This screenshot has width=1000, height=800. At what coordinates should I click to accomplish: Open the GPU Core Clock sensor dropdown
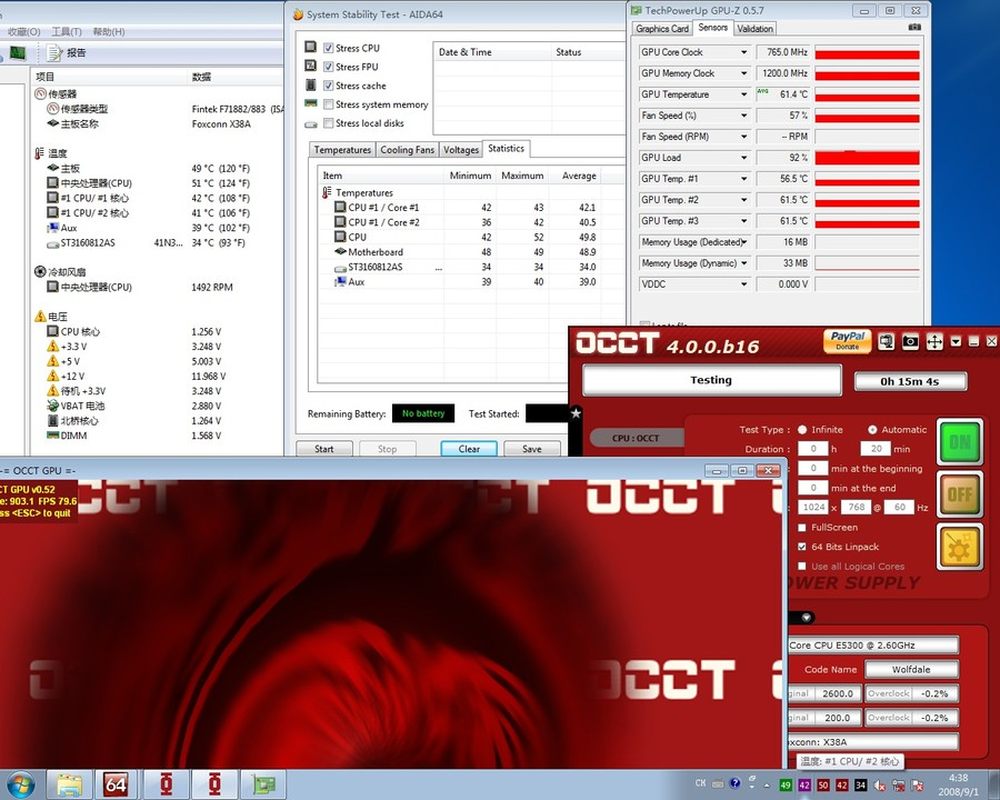[x=743, y=52]
